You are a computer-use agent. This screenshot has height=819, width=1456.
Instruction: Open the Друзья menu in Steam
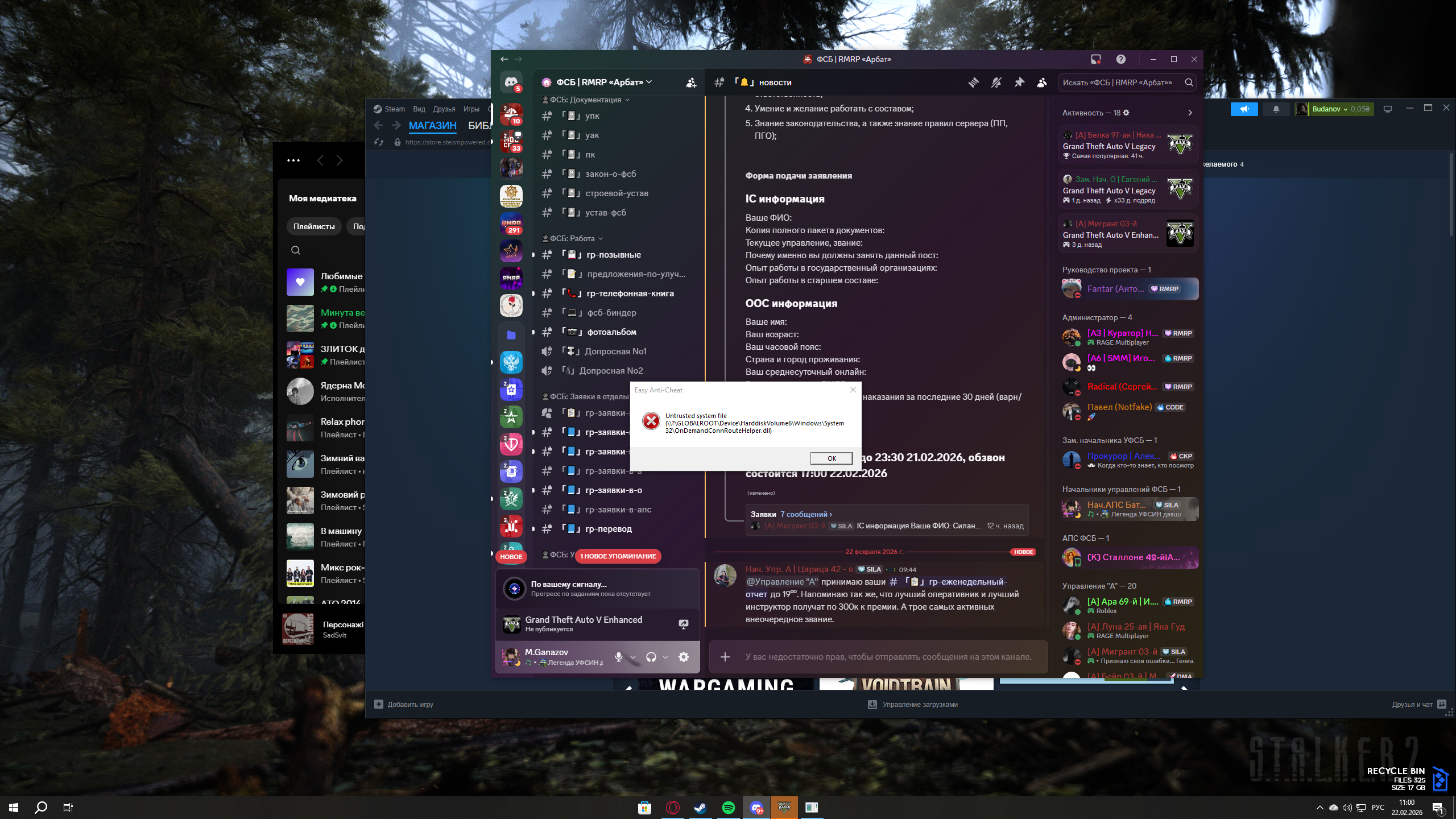(x=444, y=109)
